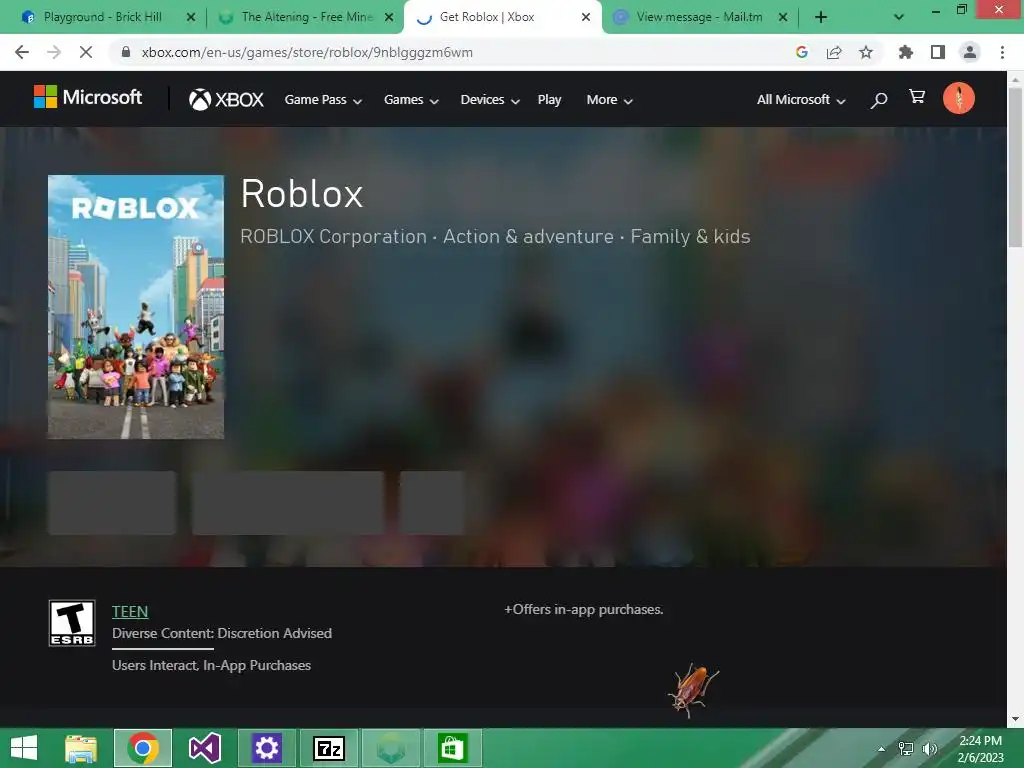Expand the Devices menu
This screenshot has width=1024, height=768.
(490, 100)
